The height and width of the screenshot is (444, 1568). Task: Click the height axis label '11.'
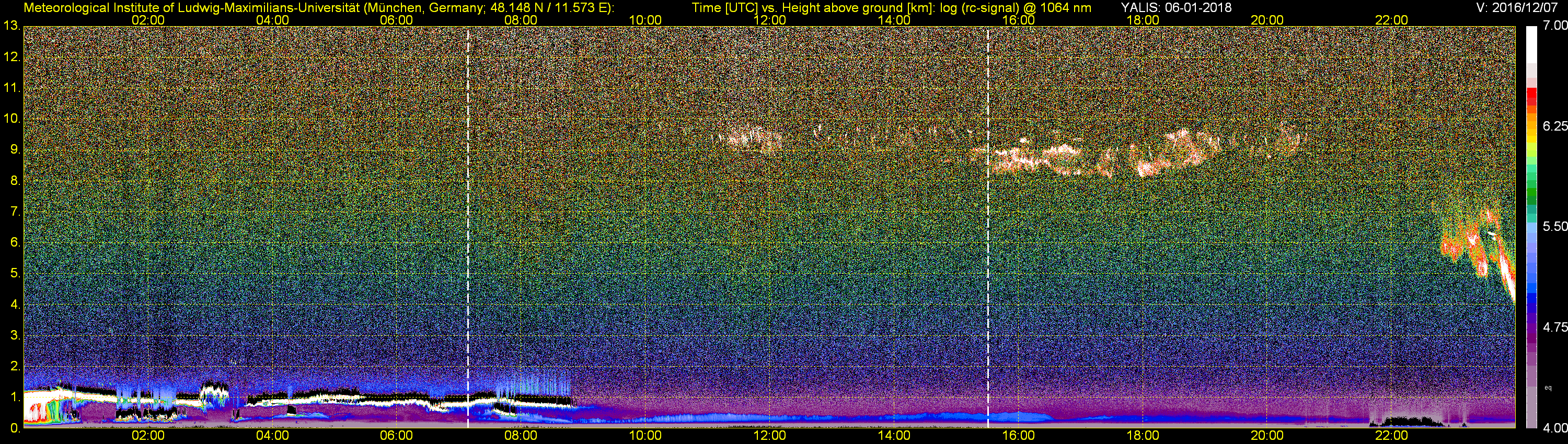point(12,88)
